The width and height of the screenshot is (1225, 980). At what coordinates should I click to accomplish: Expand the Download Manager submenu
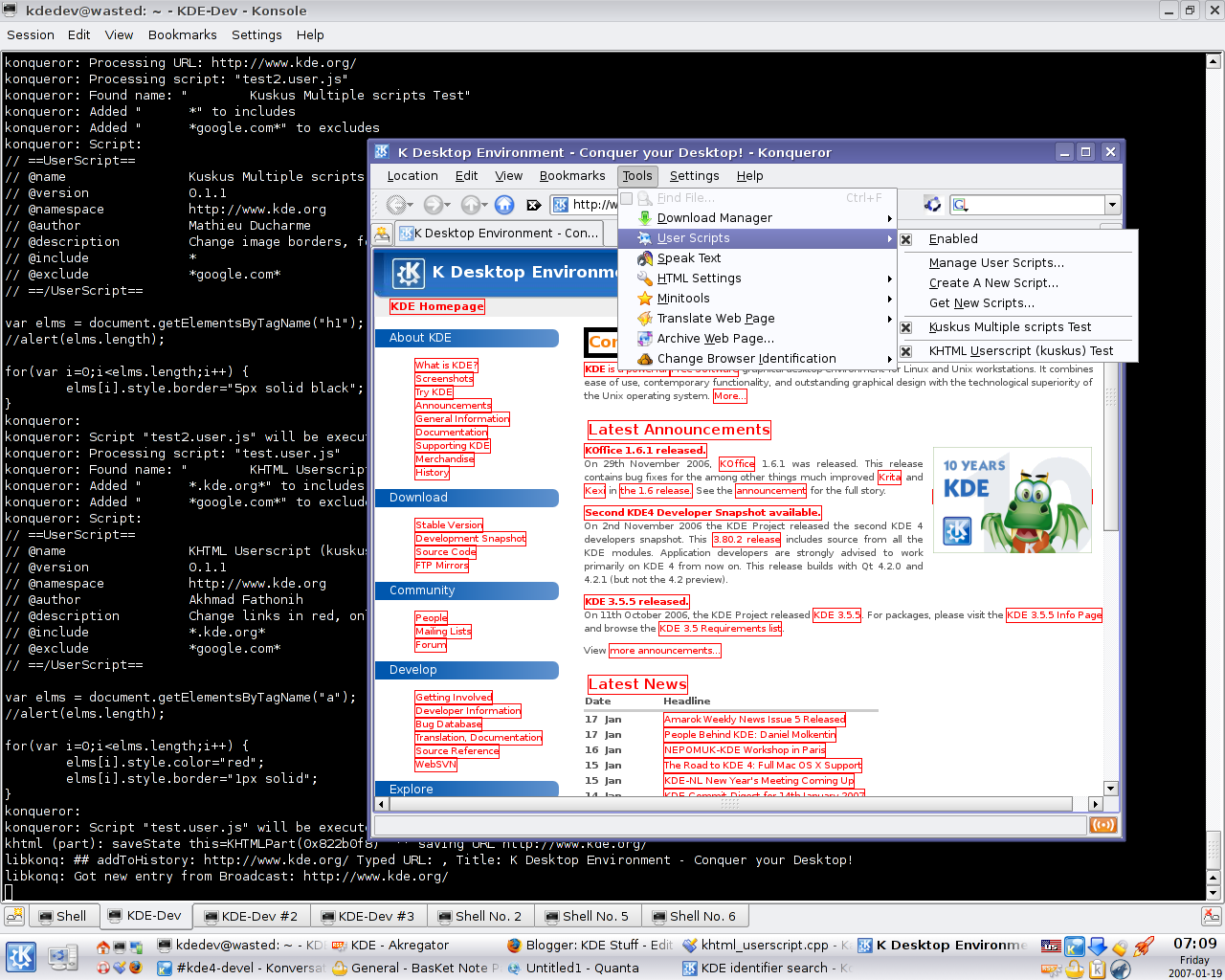pos(757,218)
